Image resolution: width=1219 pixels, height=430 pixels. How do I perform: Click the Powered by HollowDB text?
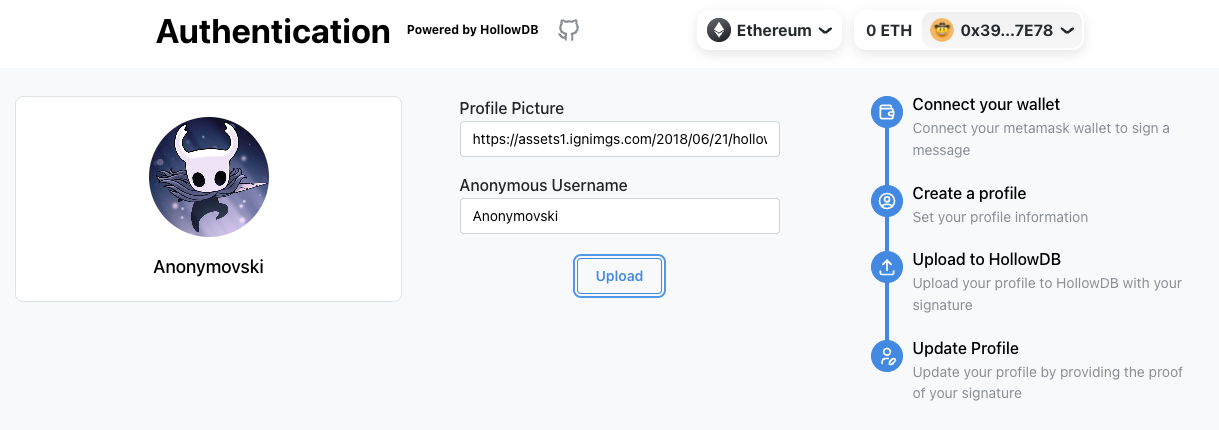click(x=472, y=30)
